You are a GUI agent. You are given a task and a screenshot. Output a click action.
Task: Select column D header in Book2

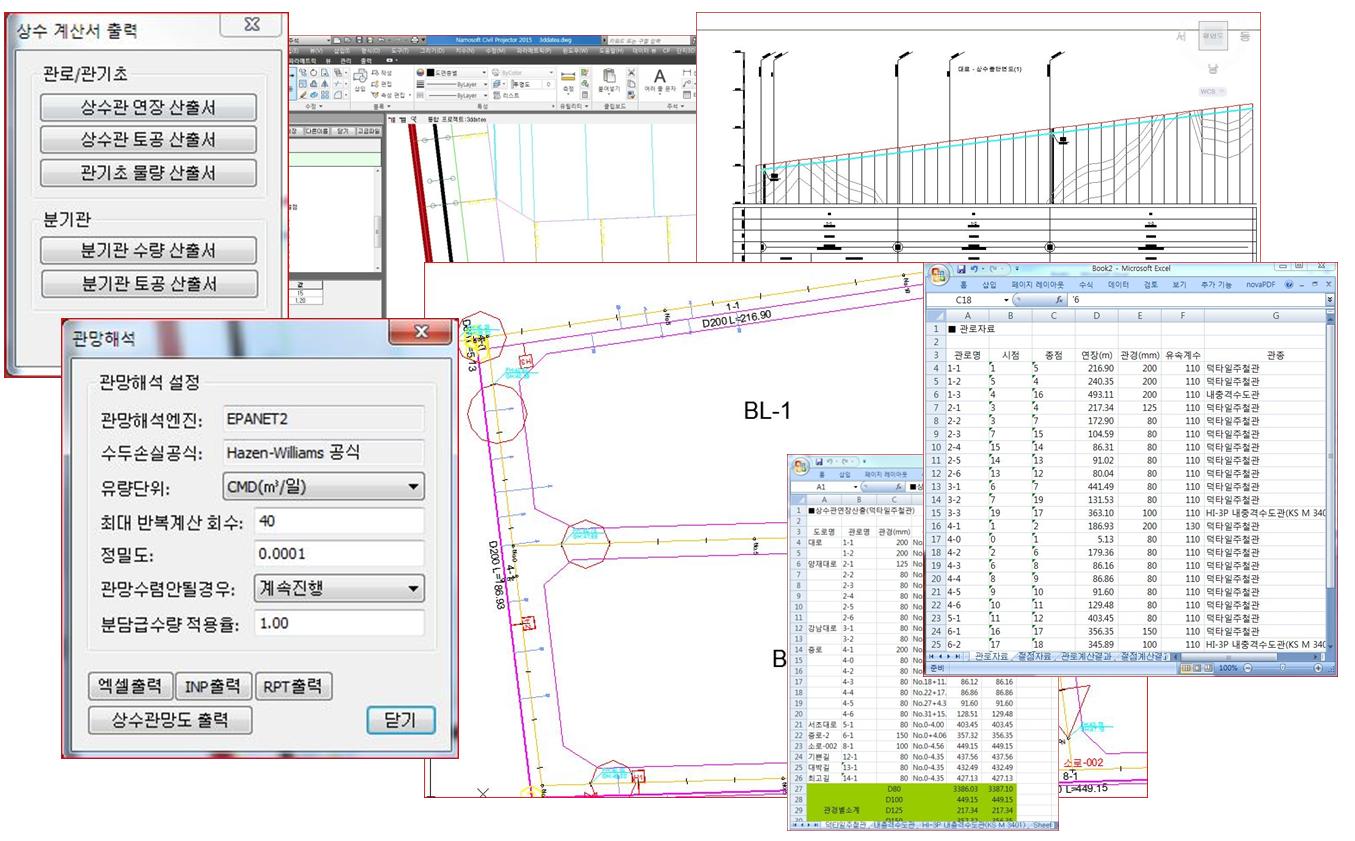tap(1097, 315)
